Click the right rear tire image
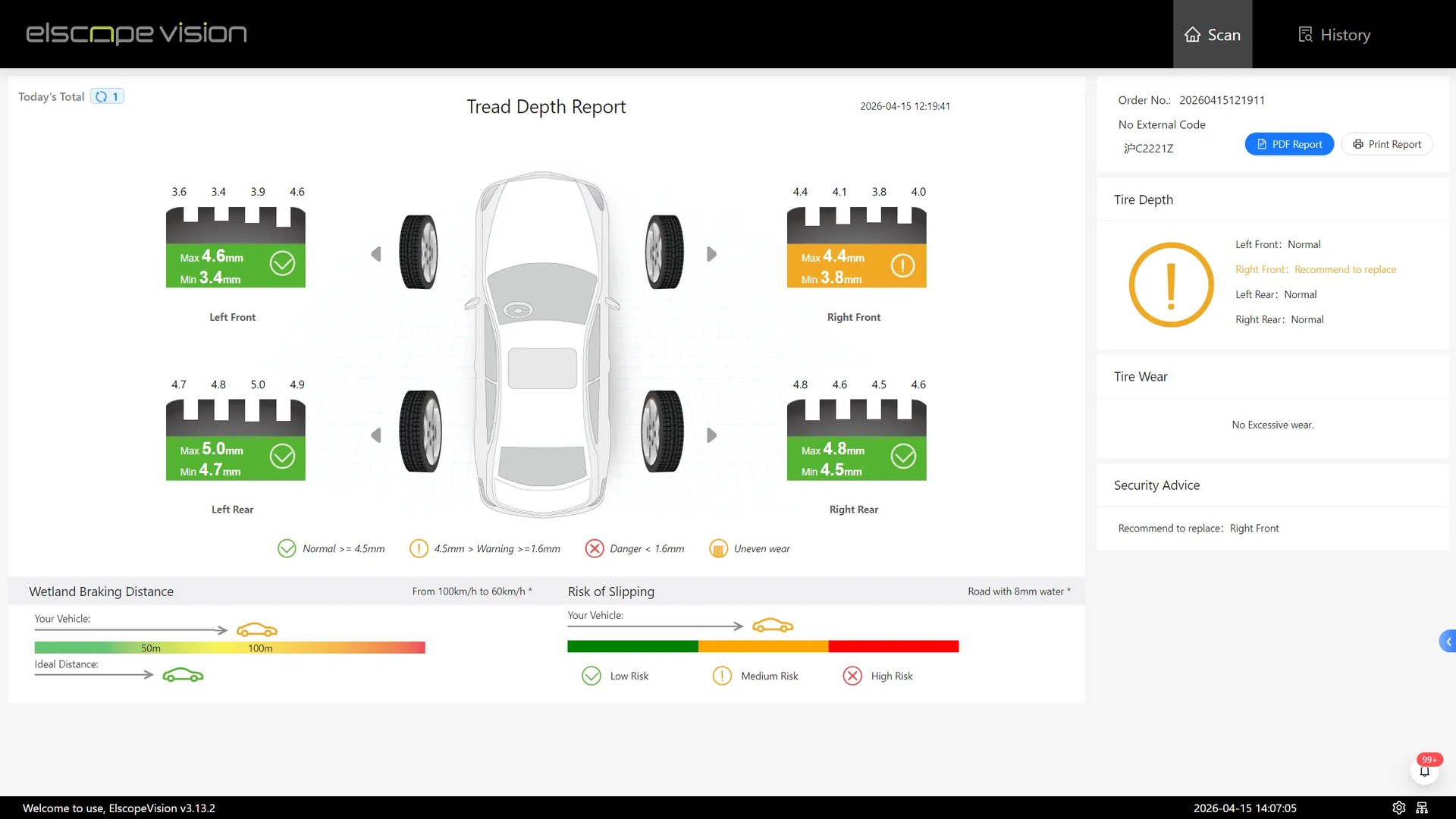1456x819 pixels. (662, 431)
